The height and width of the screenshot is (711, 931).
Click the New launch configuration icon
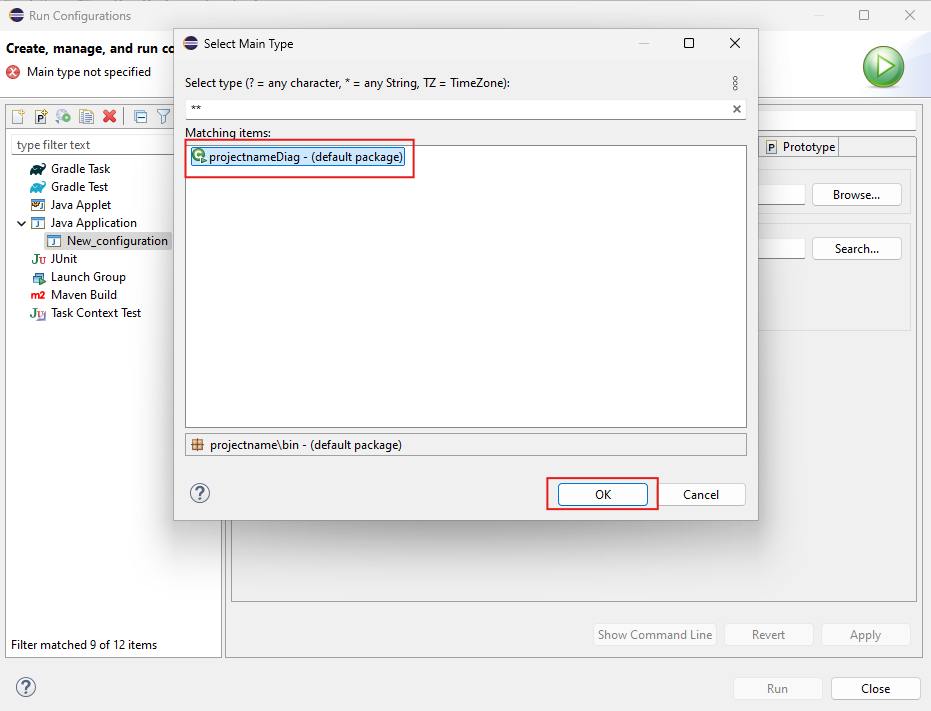coord(18,117)
